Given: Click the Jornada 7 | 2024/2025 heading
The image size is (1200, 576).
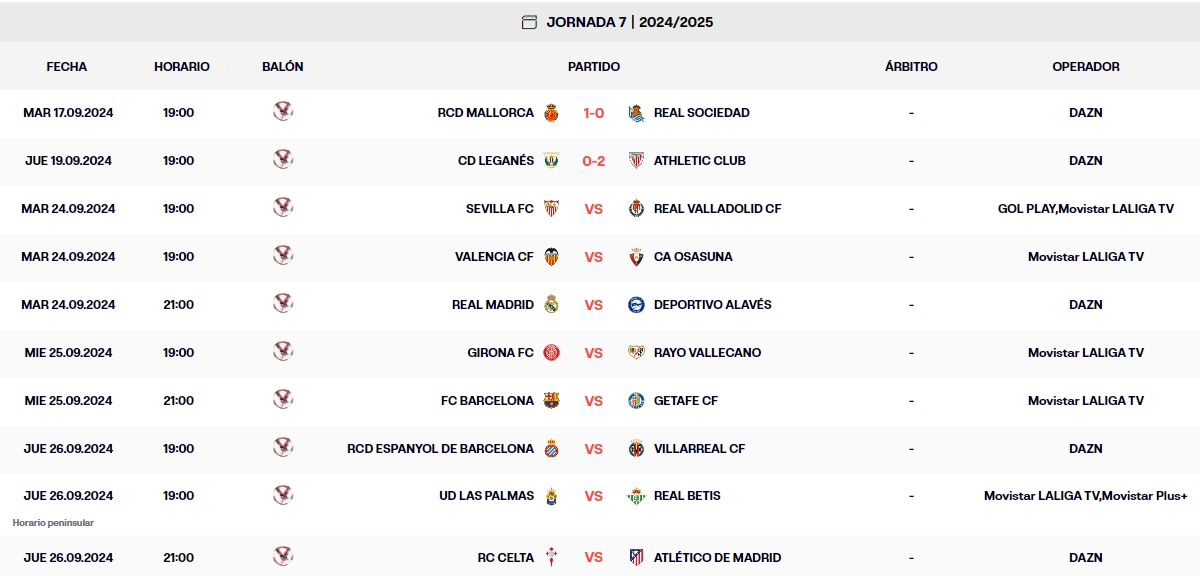Looking at the screenshot, I should pos(629,22).
